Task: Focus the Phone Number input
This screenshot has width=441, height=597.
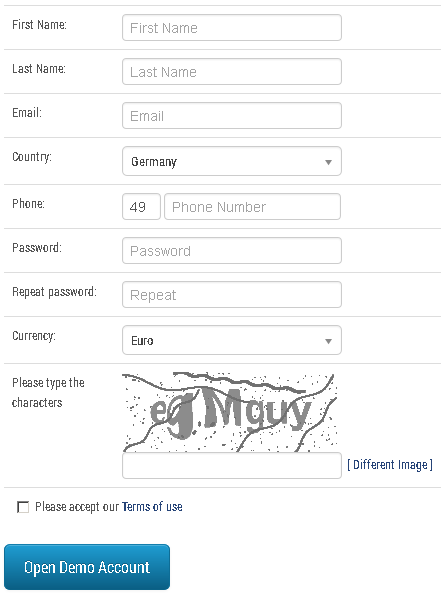Action: point(252,207)
